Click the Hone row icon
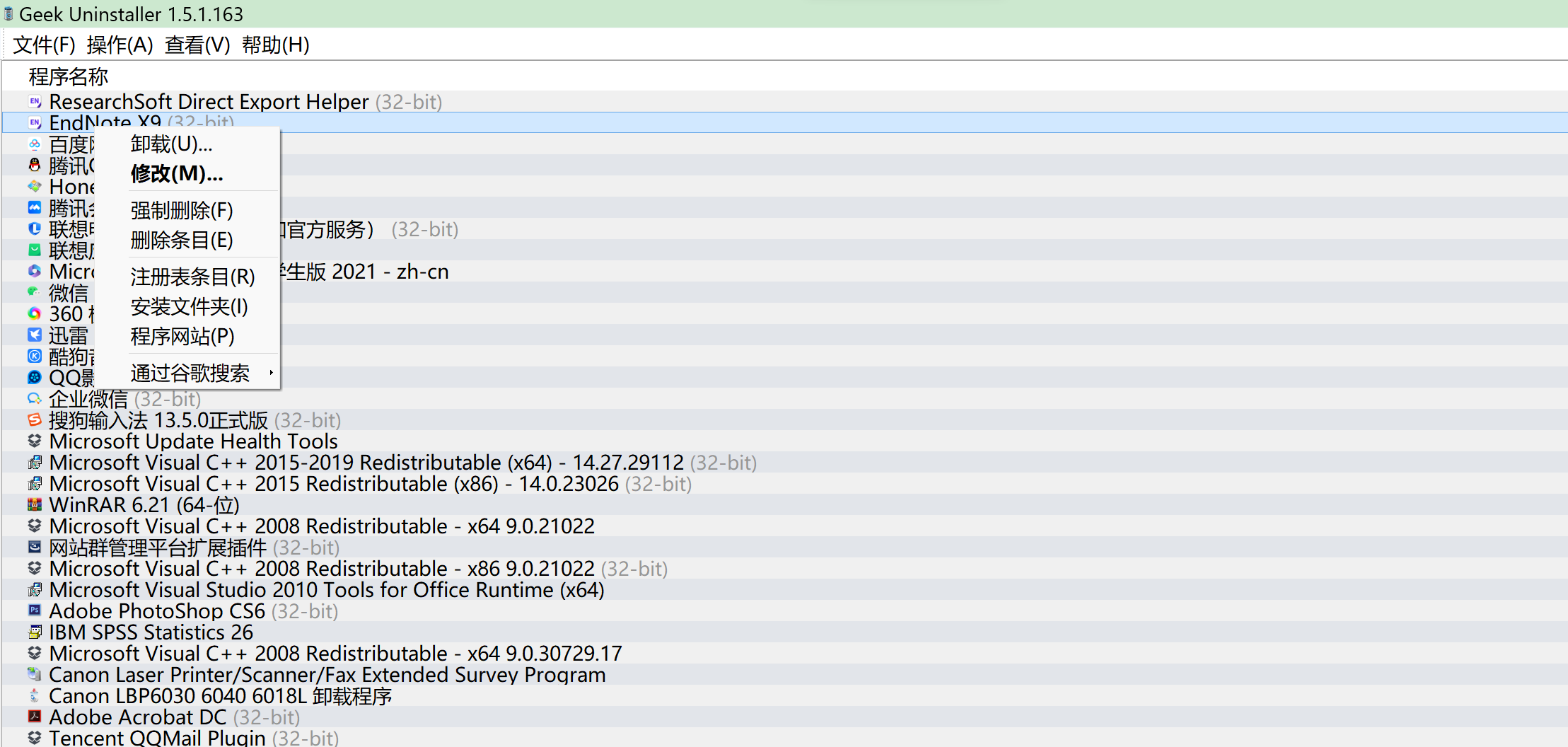The image size is (1568, 747). [x=35, y=187]
